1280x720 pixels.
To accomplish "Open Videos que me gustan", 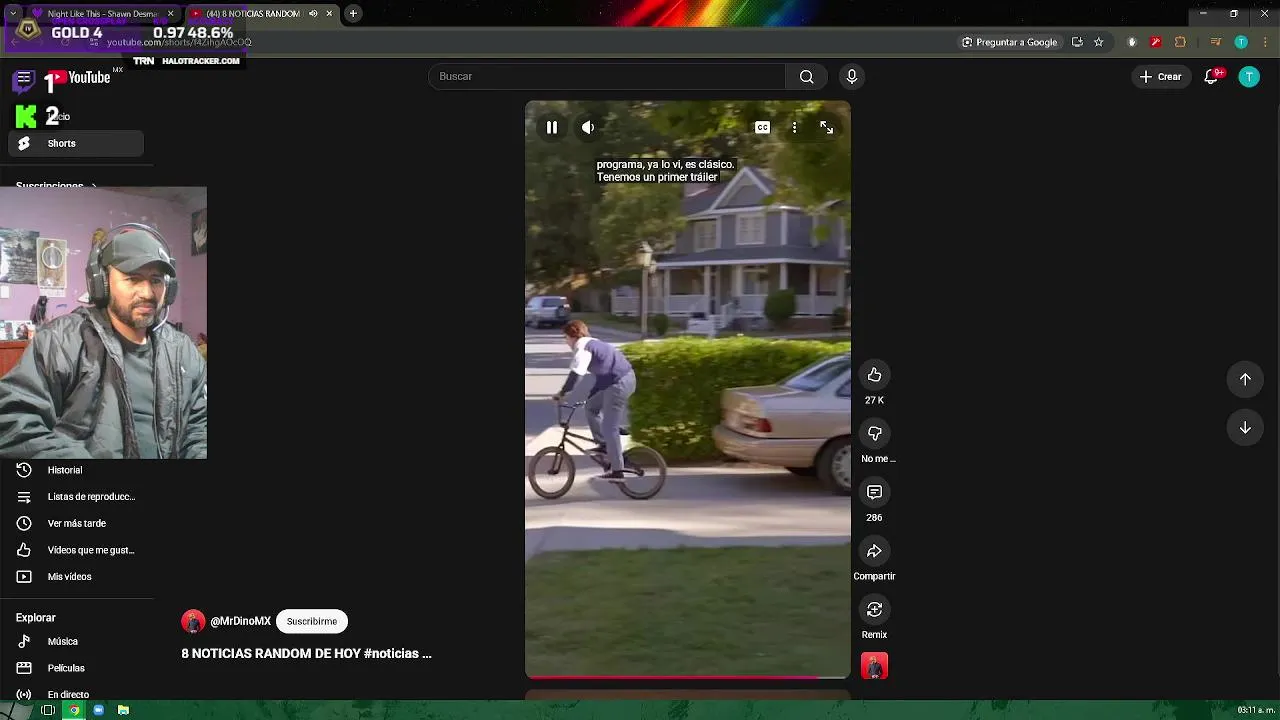I will click(x=76, y=550).
